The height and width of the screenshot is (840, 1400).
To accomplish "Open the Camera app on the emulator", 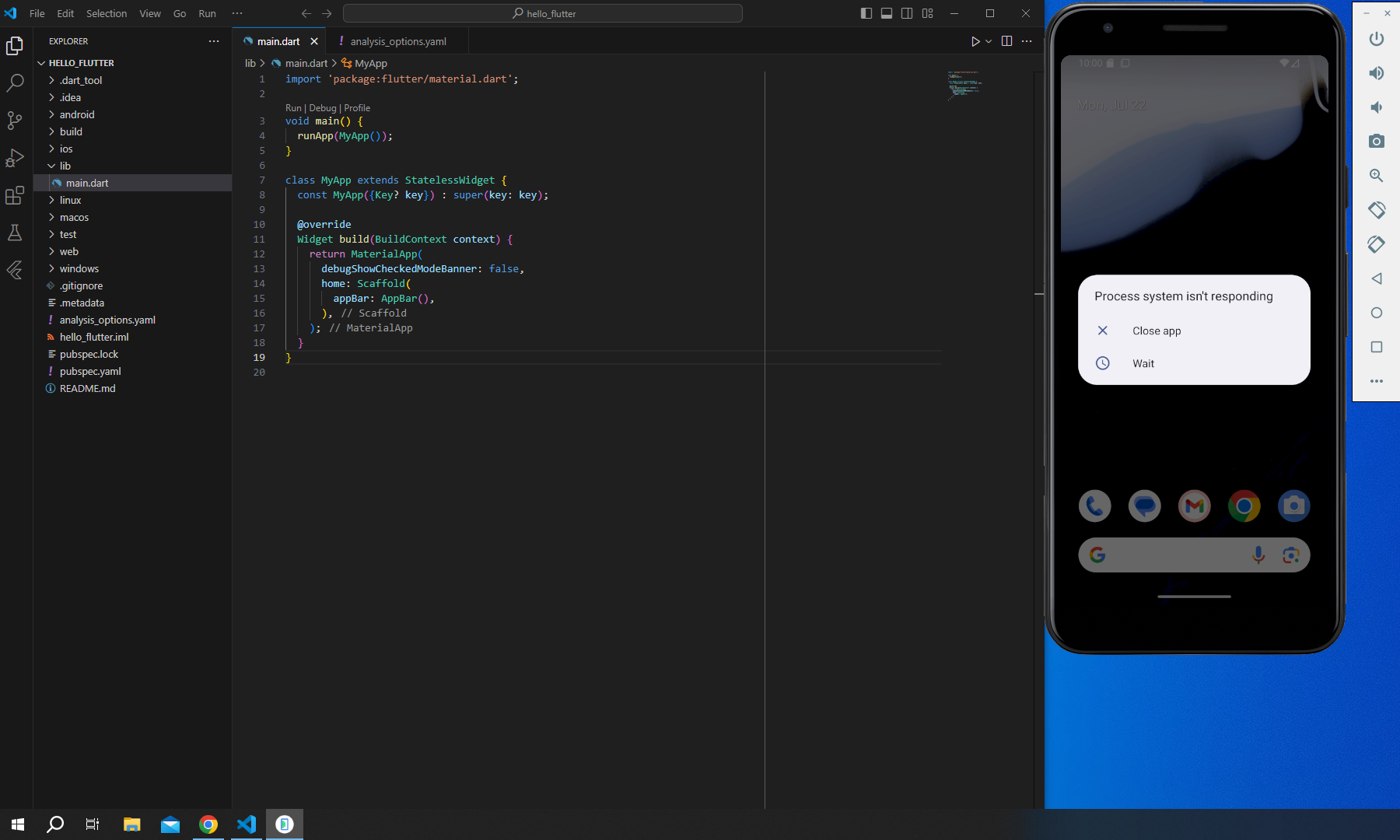I will [1294, 506].
